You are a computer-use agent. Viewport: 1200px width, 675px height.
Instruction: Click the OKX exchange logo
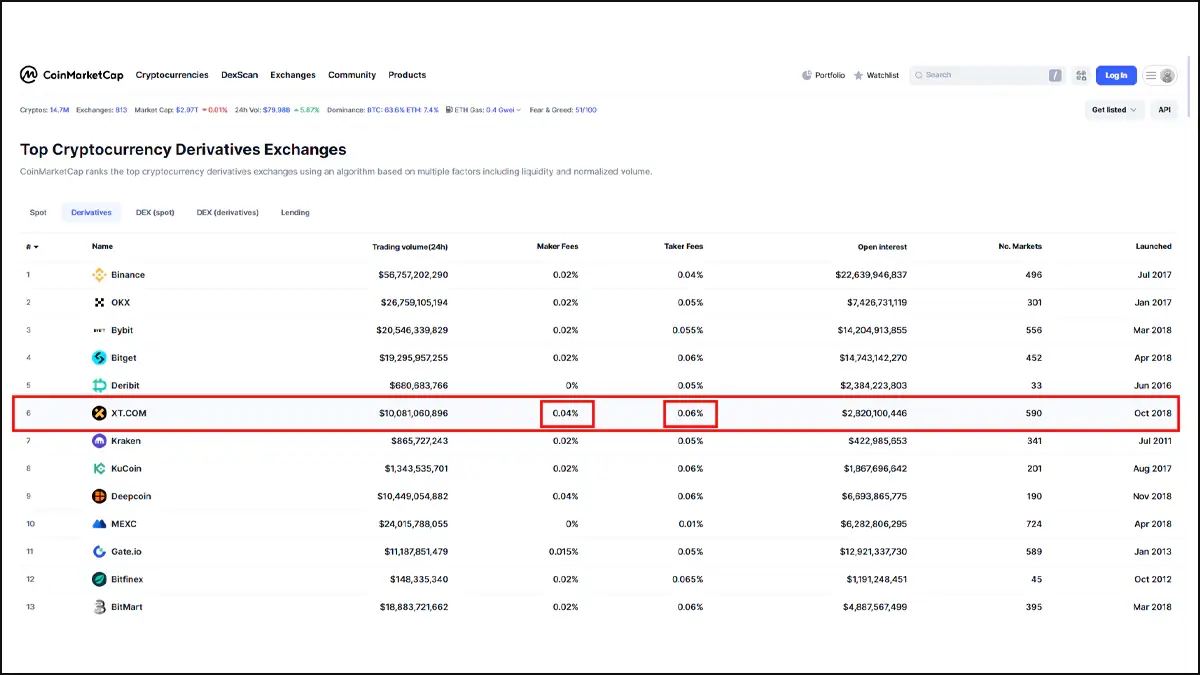pyautogui.click(x=99, y=302)
